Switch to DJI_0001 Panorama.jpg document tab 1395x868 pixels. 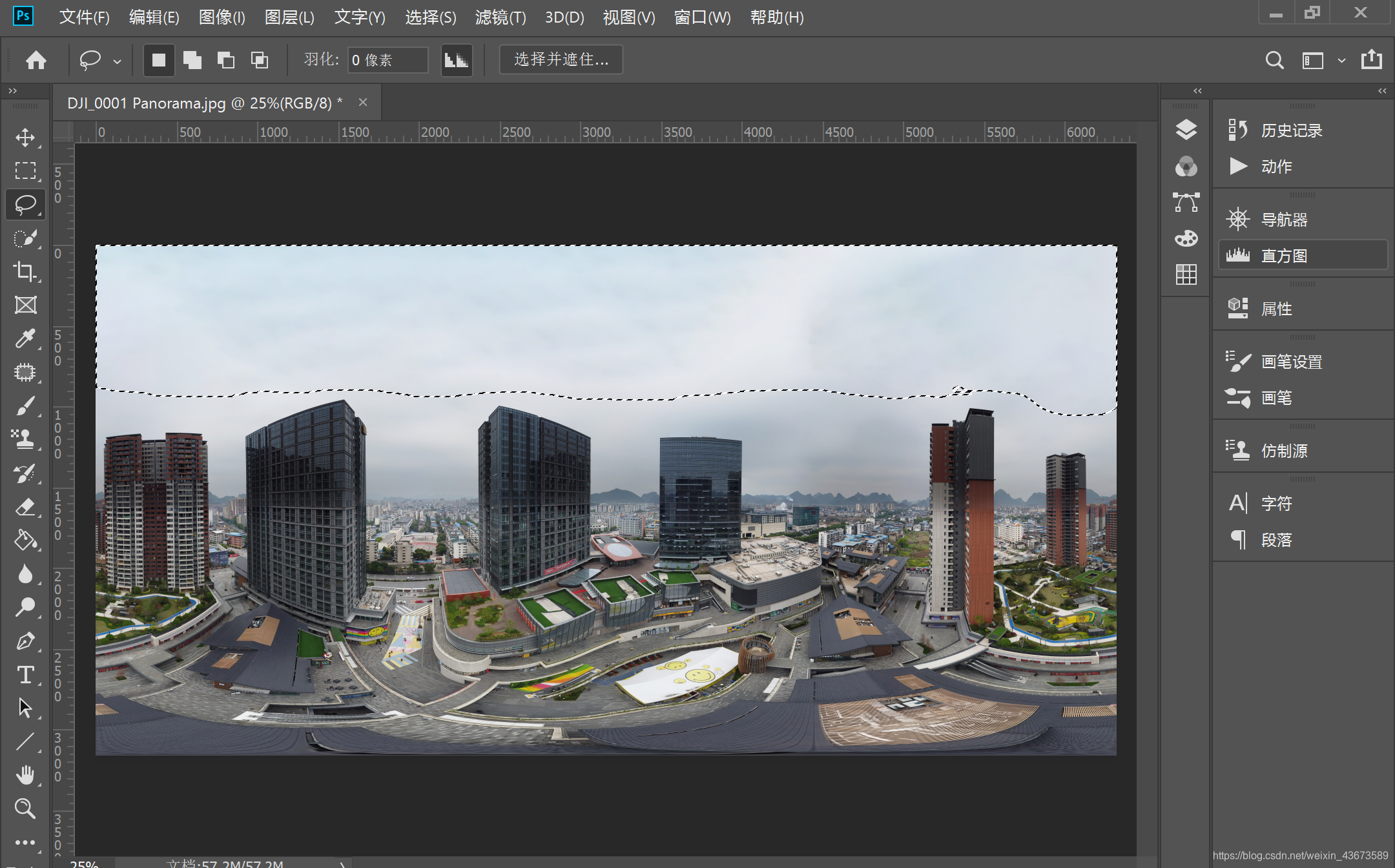tap(205, 103)
